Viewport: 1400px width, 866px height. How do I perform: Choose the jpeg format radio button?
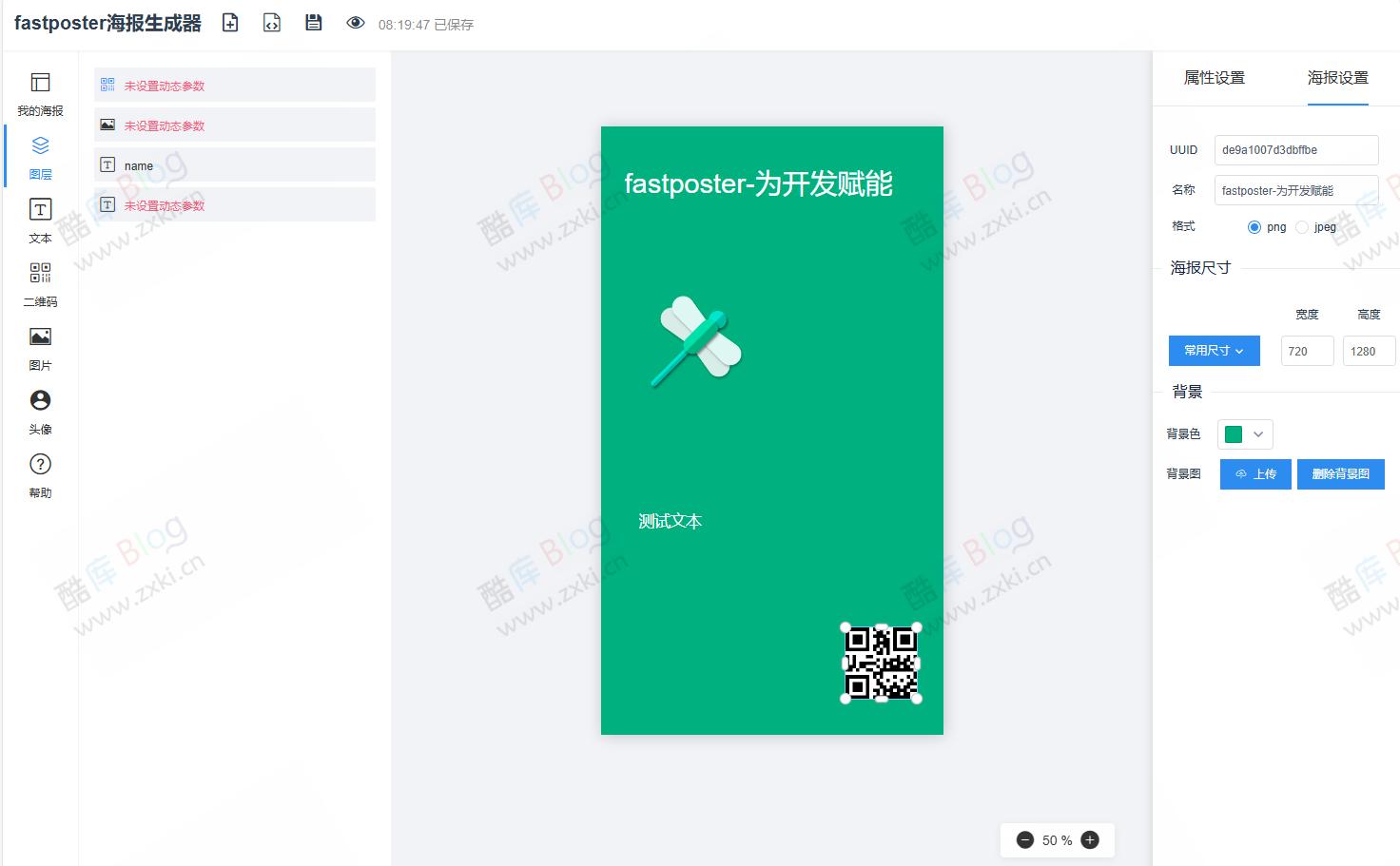coord(1302,227)
